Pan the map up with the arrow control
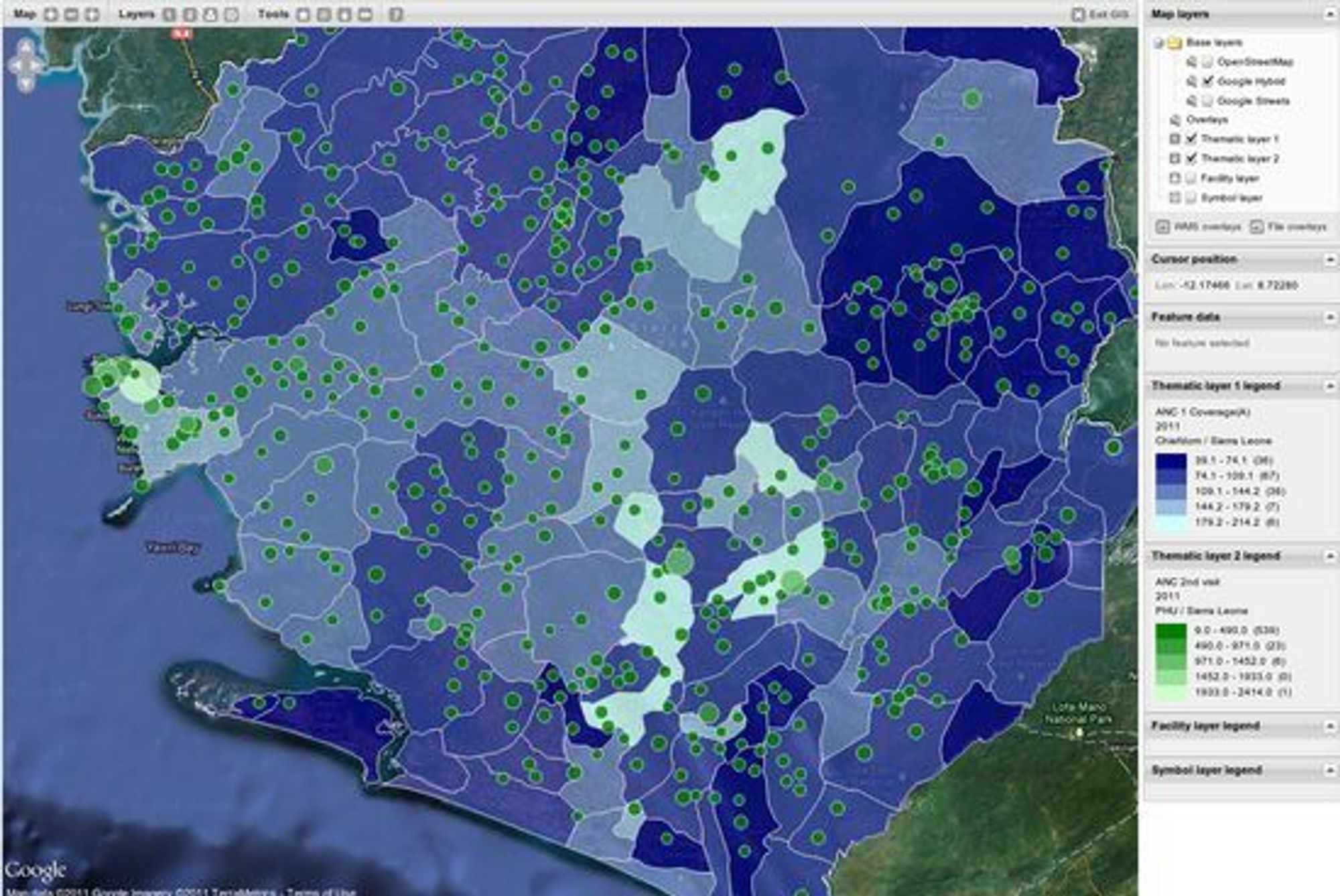Viewport: 1340px width, 896px height. pyautogui.click(x=25, y=48)
